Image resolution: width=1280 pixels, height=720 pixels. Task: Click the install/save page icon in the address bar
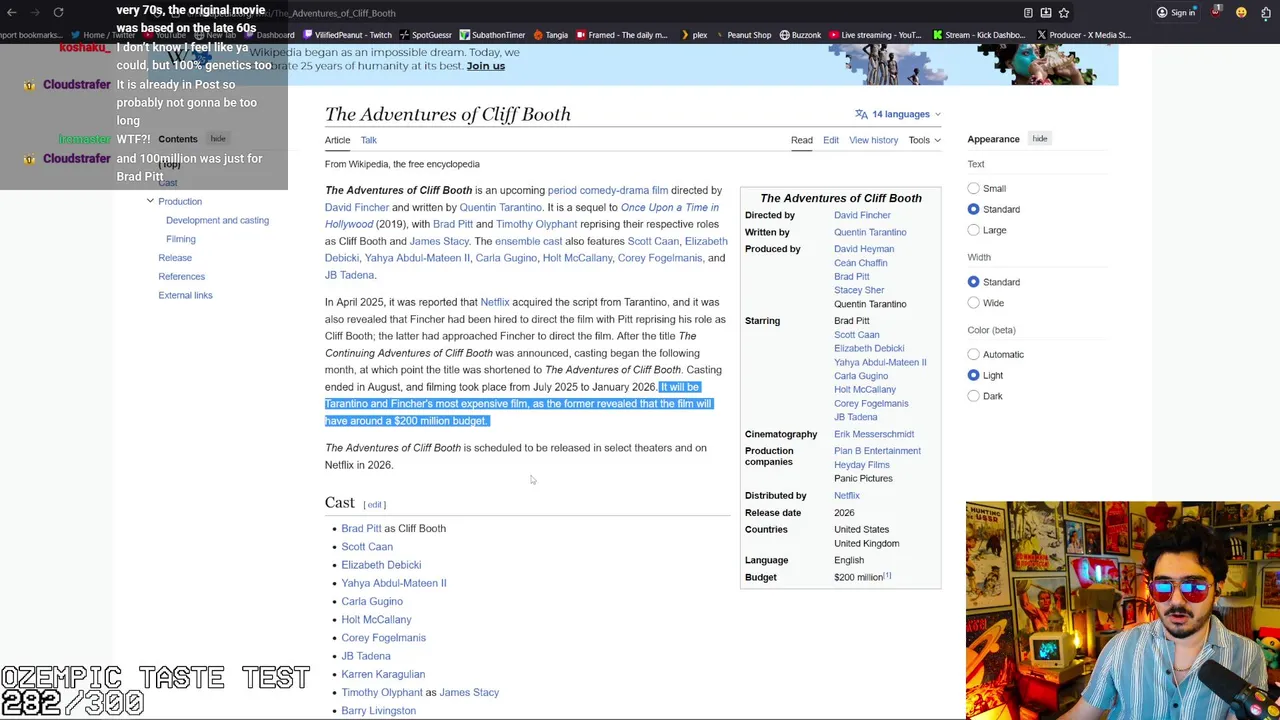pyautogui.click(x=1046, y=13)
